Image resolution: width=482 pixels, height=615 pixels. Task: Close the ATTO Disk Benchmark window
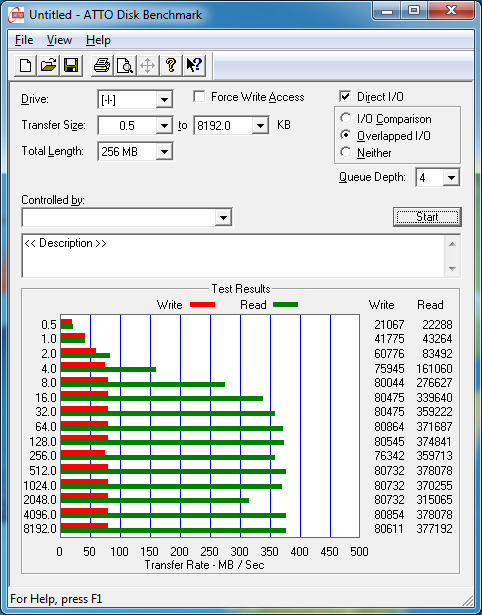coord(451,11)
